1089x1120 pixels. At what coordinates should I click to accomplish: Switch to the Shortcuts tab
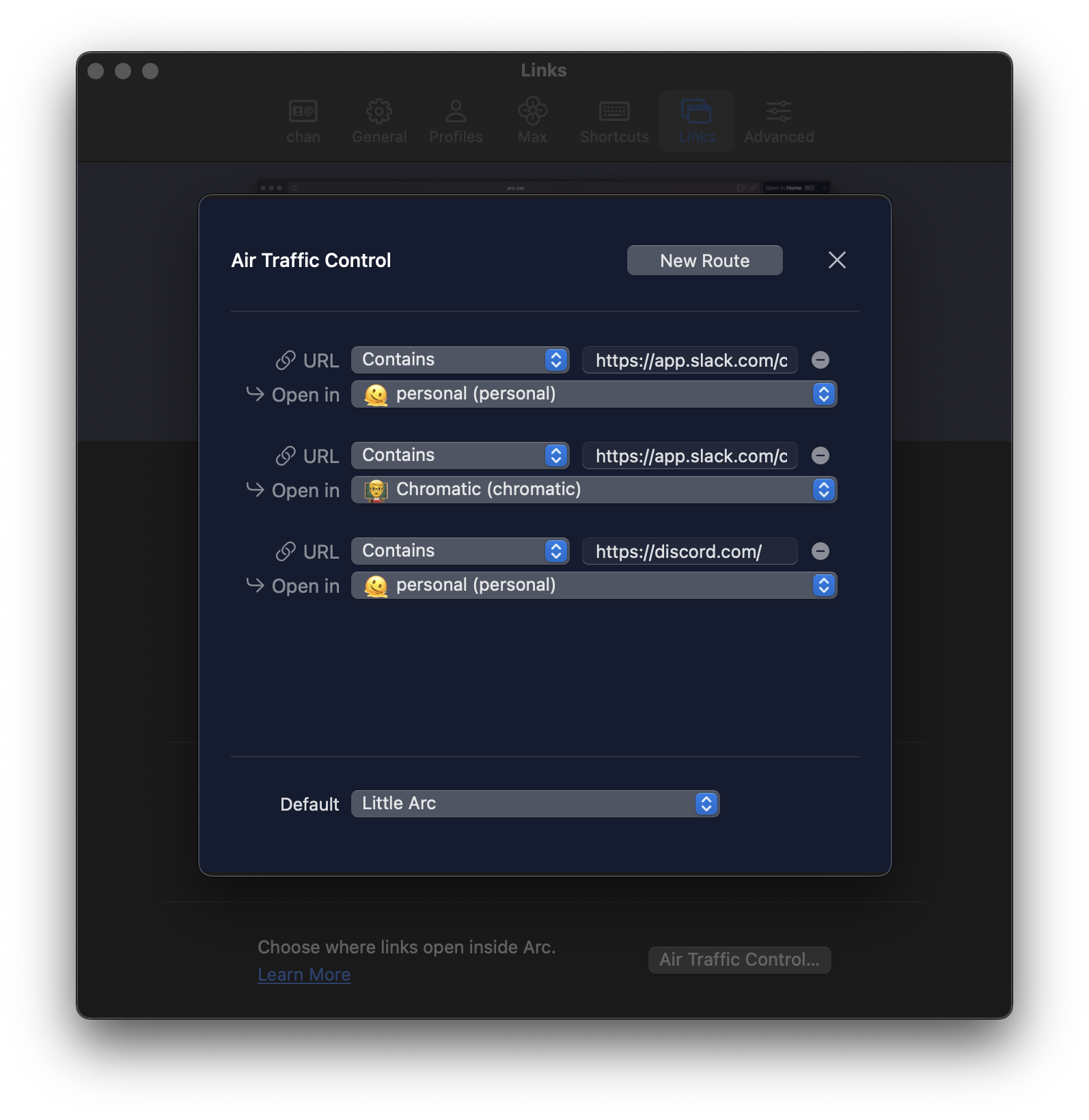coord(614,121)
